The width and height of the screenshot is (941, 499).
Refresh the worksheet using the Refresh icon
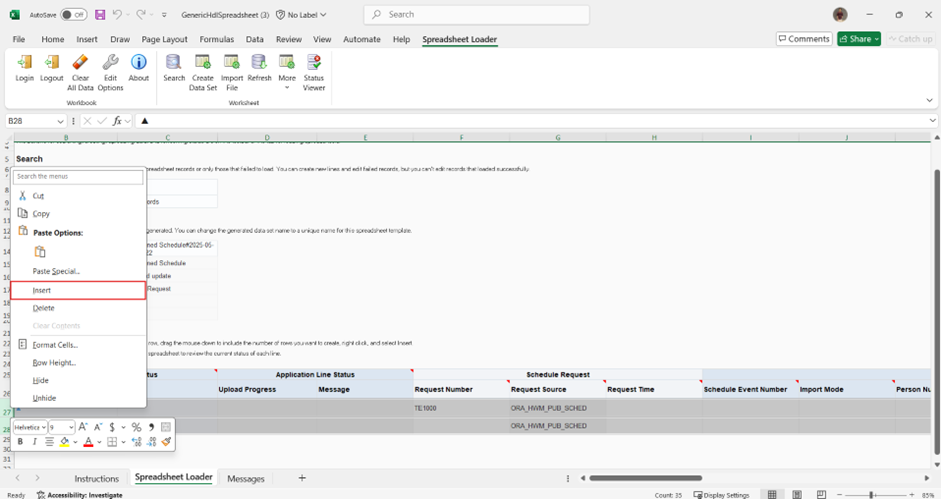259,68
